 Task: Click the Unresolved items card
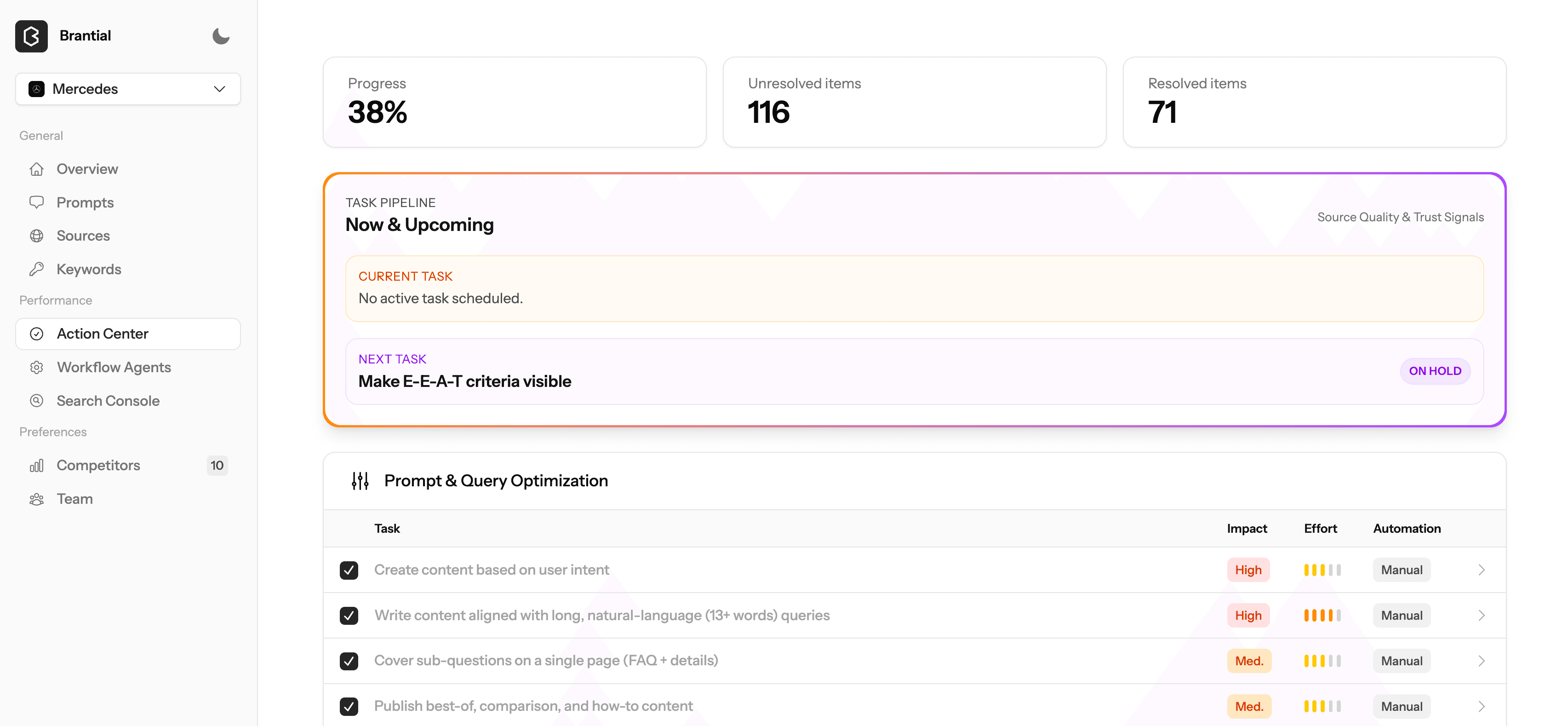pyautogui.click(x=914, y=102)
